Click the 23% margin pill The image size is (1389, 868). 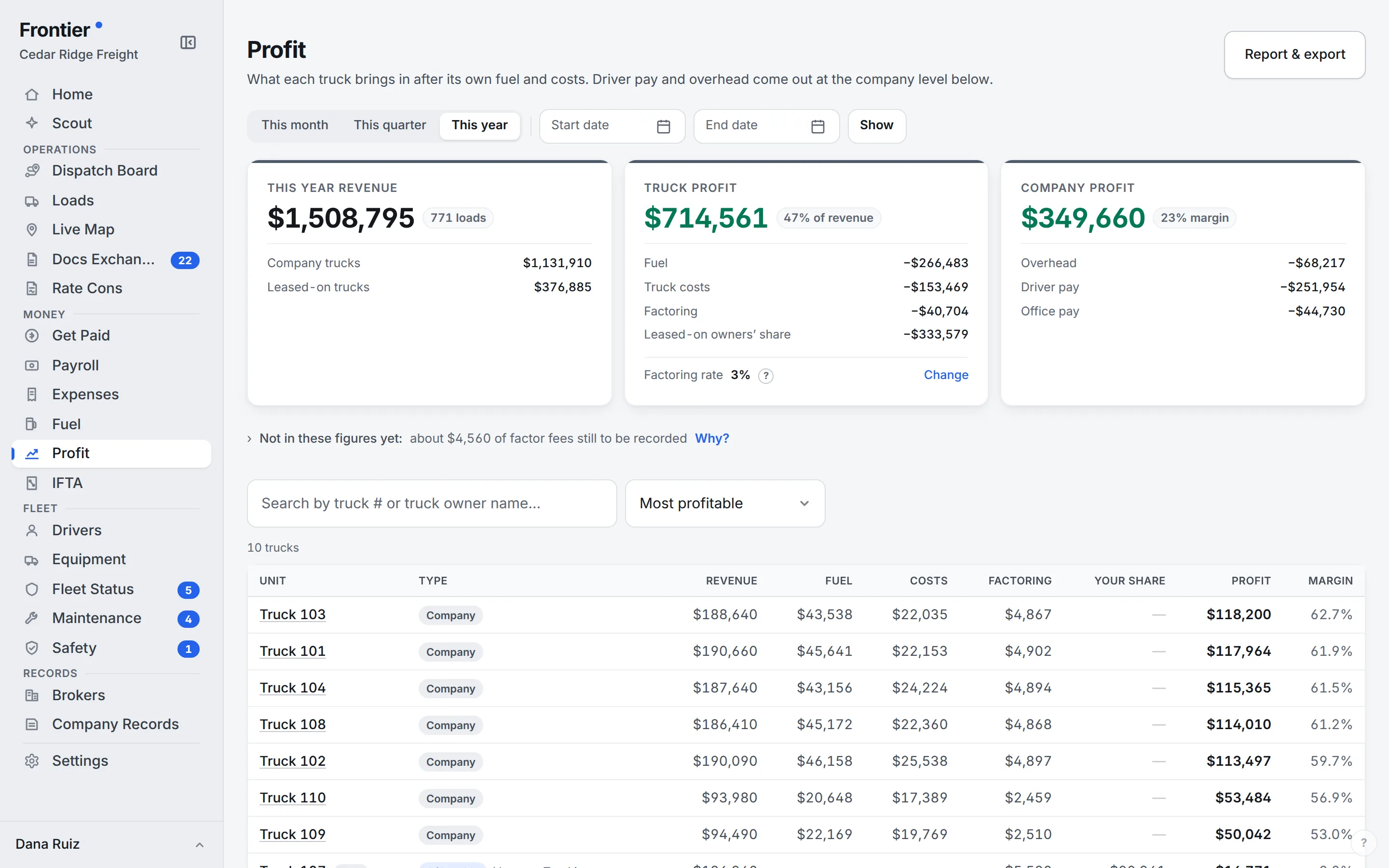1195,218
